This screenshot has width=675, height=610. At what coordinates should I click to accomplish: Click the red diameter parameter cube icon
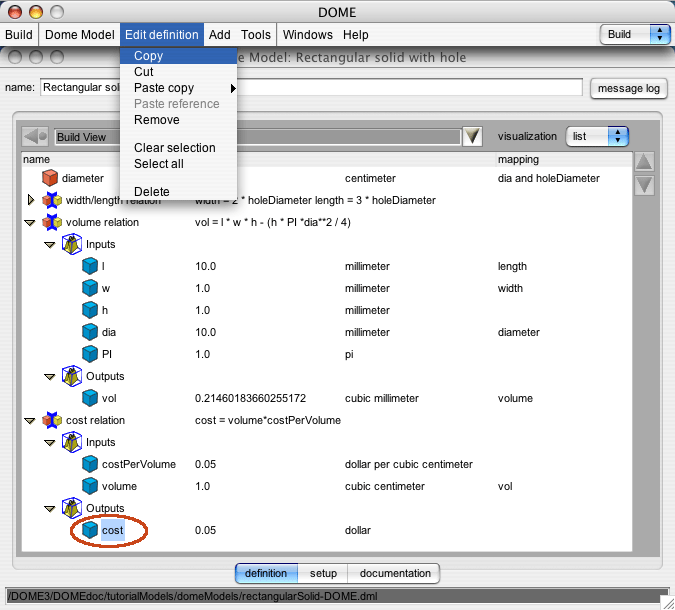50,178
